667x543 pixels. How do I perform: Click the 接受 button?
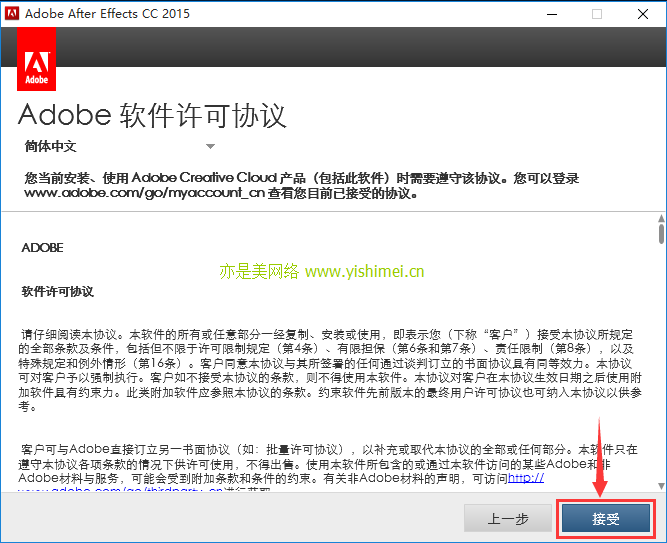coord(606,518)
